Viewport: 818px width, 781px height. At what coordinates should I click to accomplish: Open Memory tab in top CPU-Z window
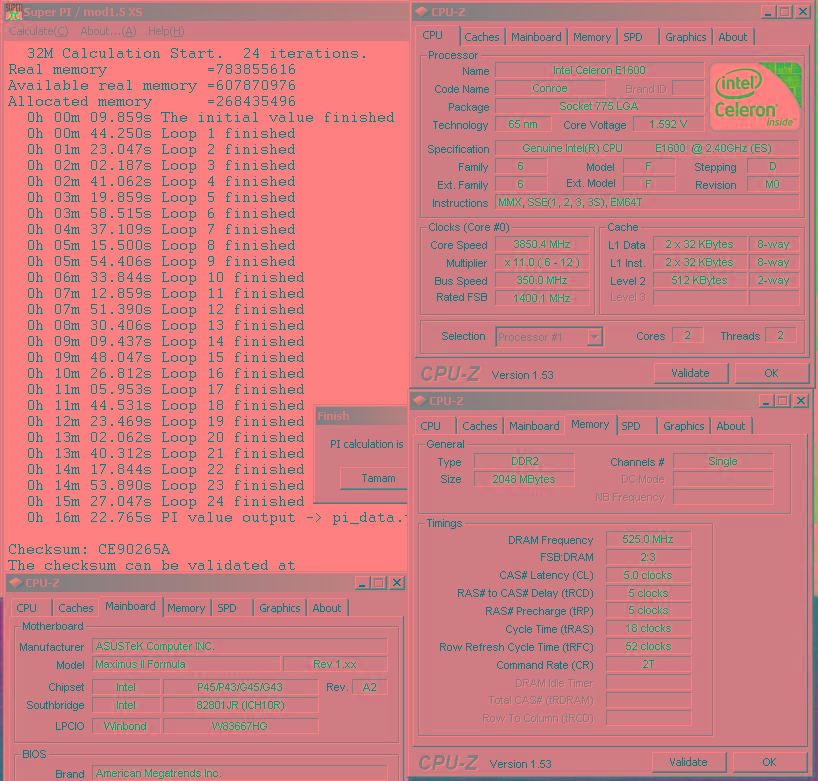click(592, 37)
